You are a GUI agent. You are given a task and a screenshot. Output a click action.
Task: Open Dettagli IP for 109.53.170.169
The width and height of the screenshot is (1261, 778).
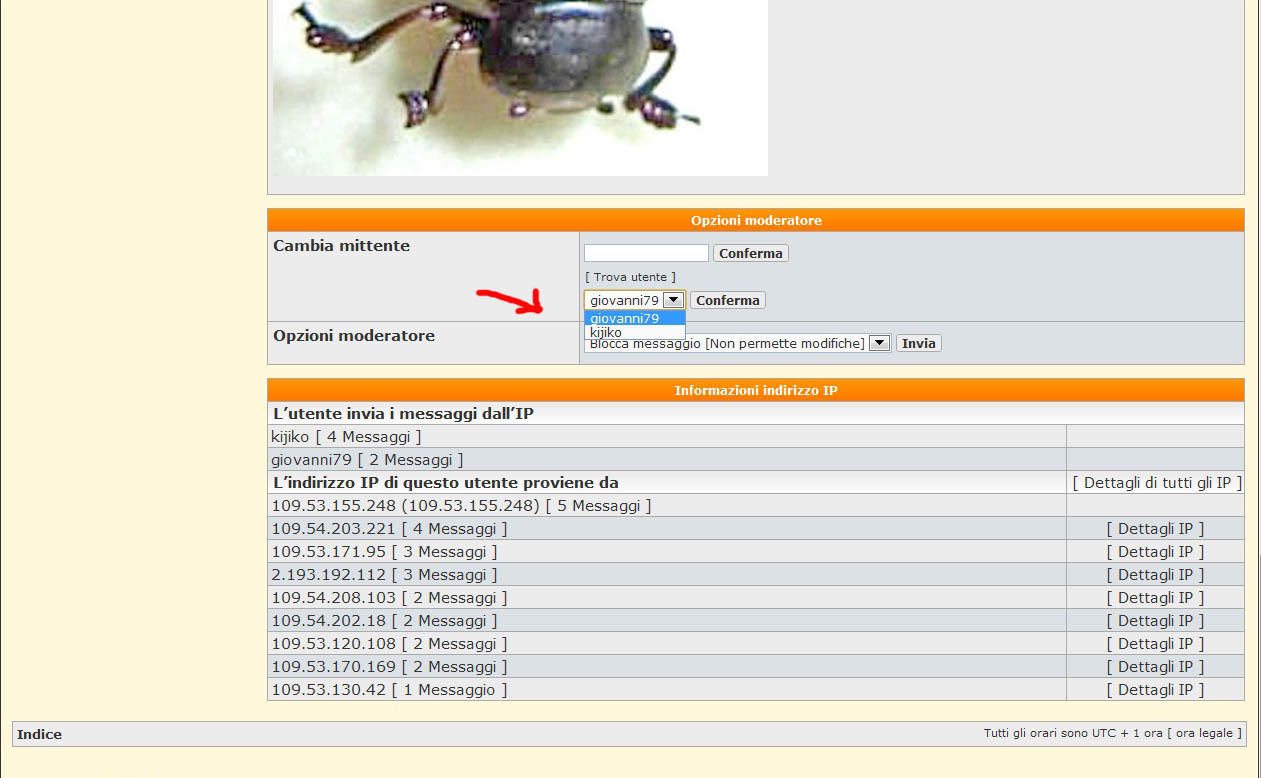[1155, 667]
